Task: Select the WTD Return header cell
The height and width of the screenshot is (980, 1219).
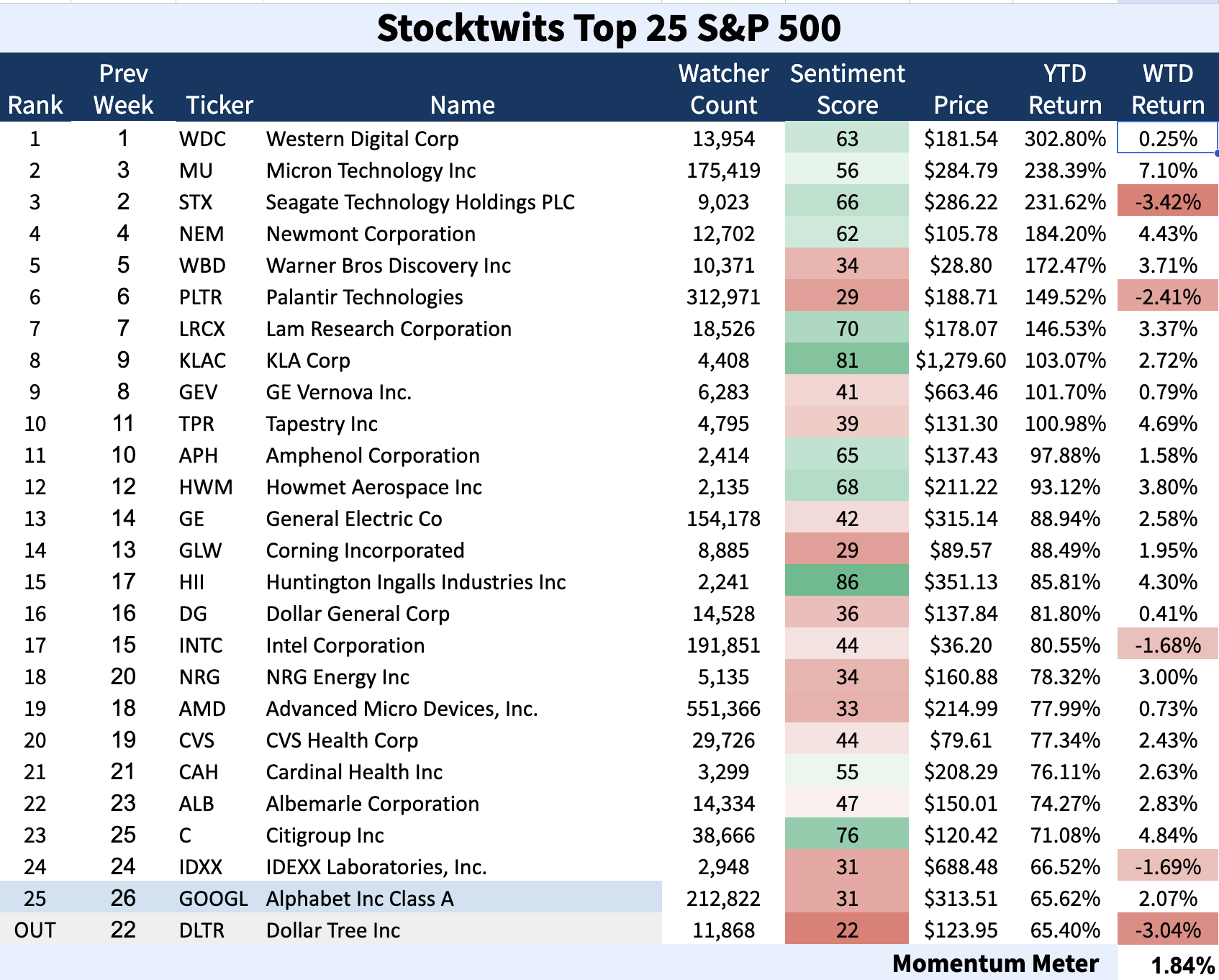Action: pyautogui.click(x=1167, y=89)
